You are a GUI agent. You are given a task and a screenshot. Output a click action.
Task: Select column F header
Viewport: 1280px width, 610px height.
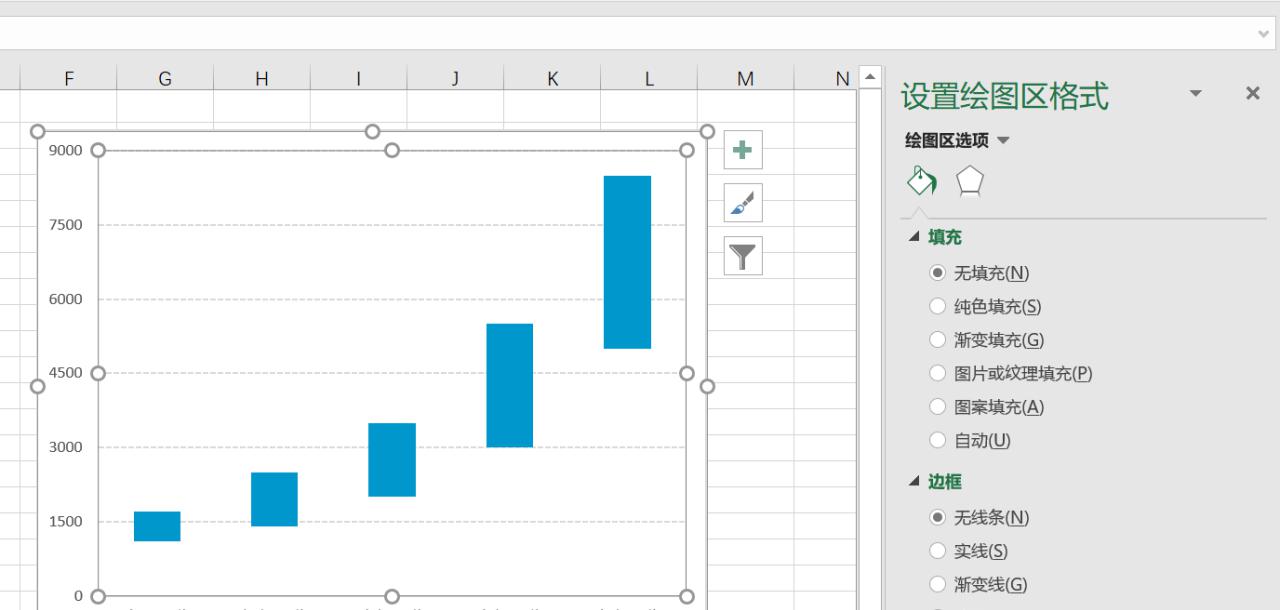[68, 78]
